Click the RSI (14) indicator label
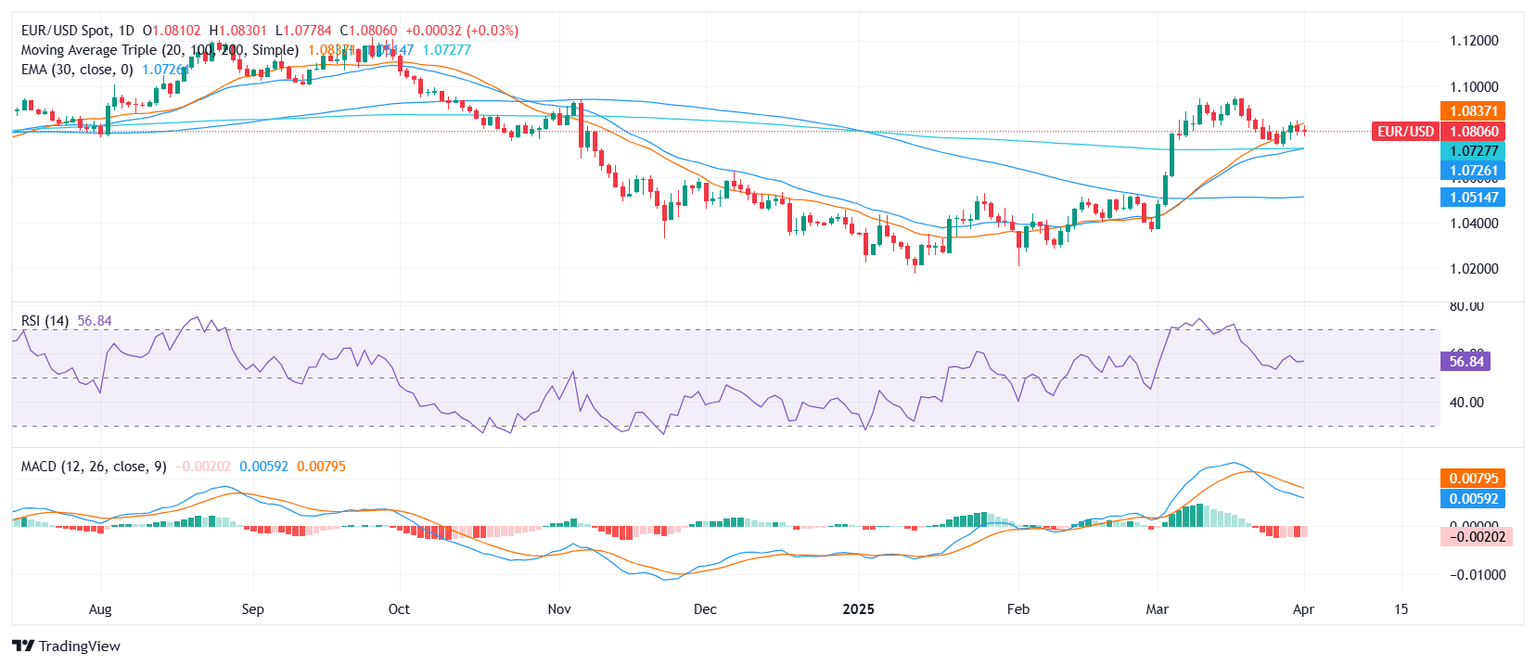The width and height of the screenshot is (1536, 666). (45, 321)
